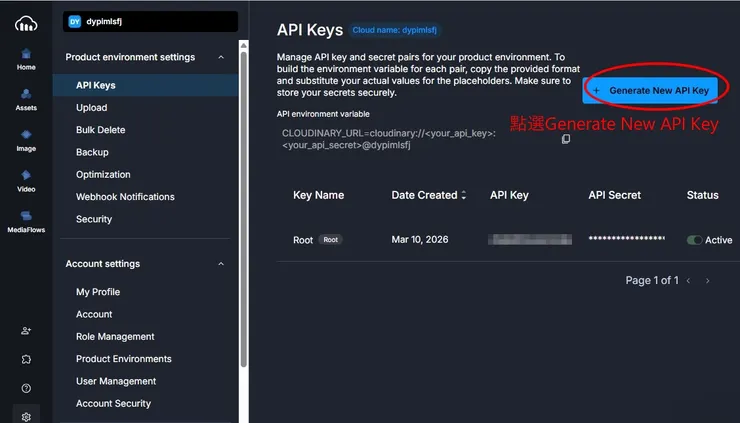Open the Video section icon

click(x=26, y=175)
